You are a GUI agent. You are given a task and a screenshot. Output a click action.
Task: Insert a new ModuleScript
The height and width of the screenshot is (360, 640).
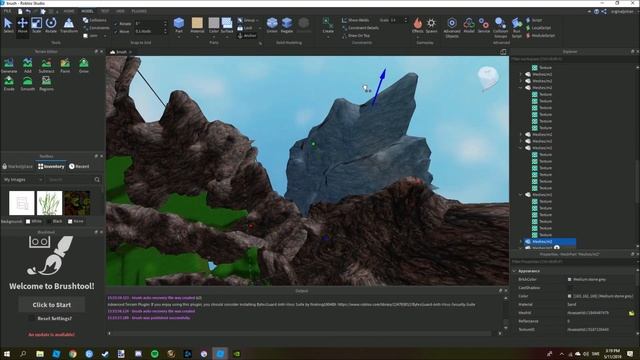pyautogui.click(x=540, y=36)
